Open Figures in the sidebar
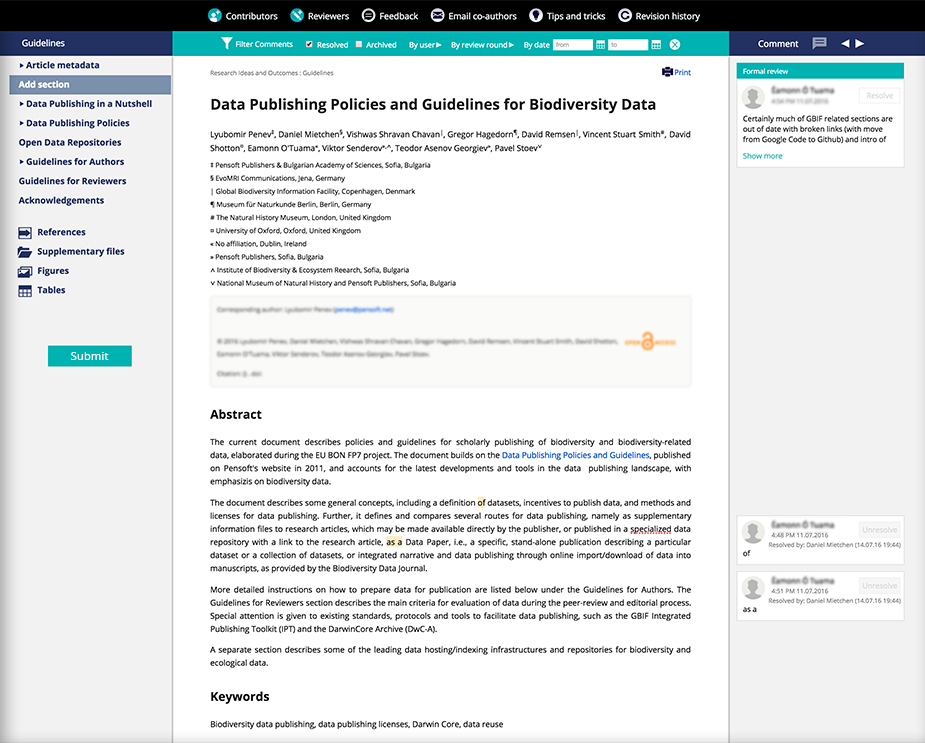 pos(53,271)
